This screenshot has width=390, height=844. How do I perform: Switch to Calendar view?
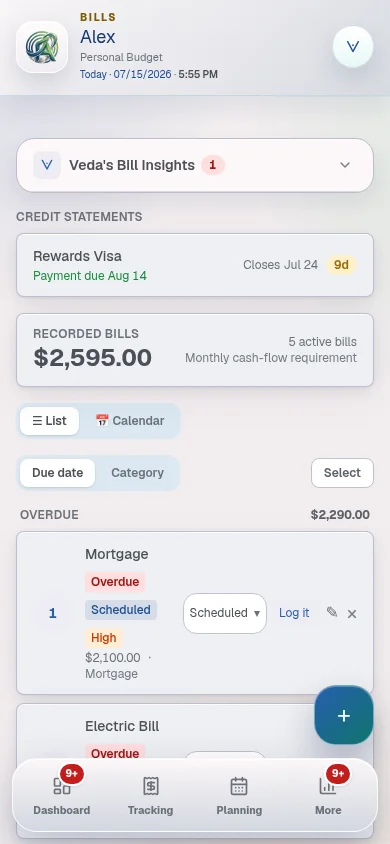(130, 421)
